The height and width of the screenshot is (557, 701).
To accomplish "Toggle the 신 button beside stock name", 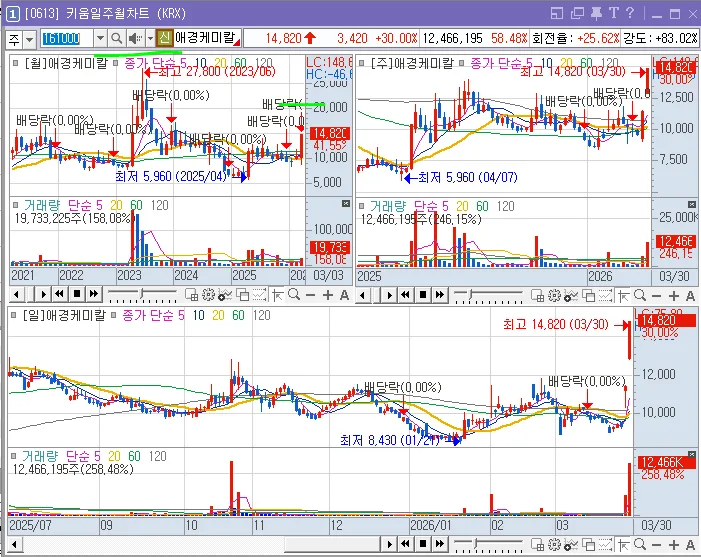I will 165,38.
